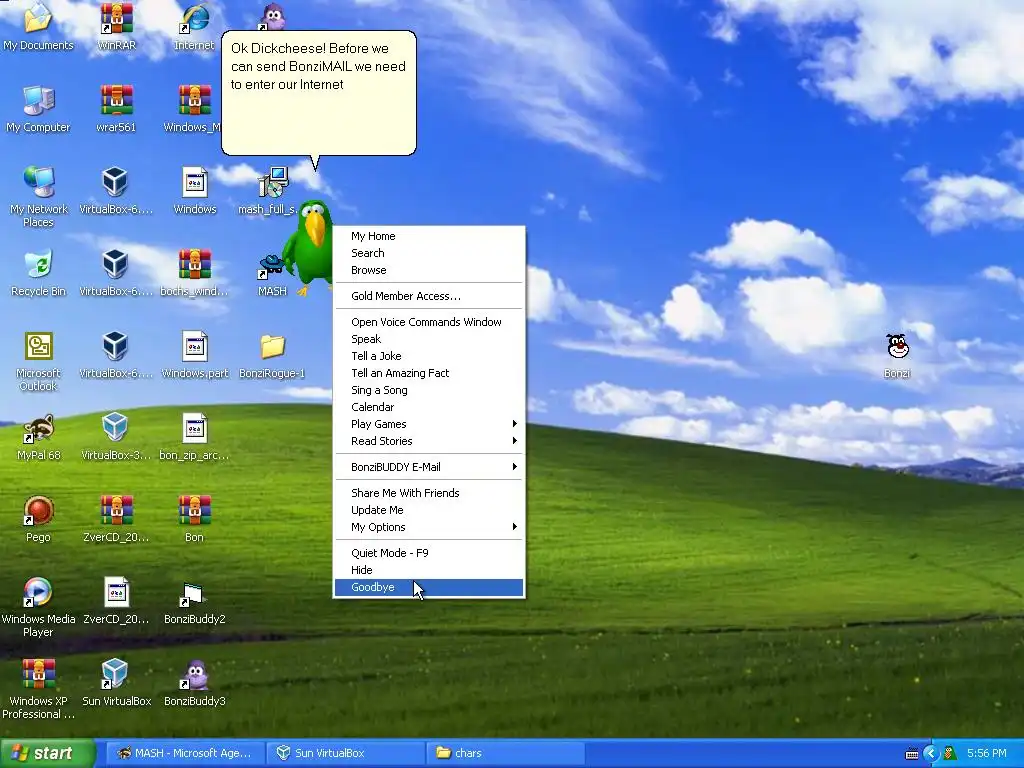Image resolution: width=1024 pixels, height=768 pixels.
Task: Enable Quiet Mode - F9
Action: pyautogui.click(x=429, y=553)
